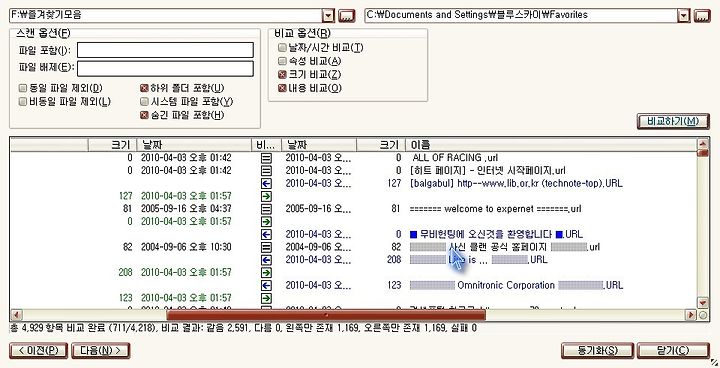Click right-arrow icon in green 123 row
720x368 pixels.
click(x=266, y=298)
